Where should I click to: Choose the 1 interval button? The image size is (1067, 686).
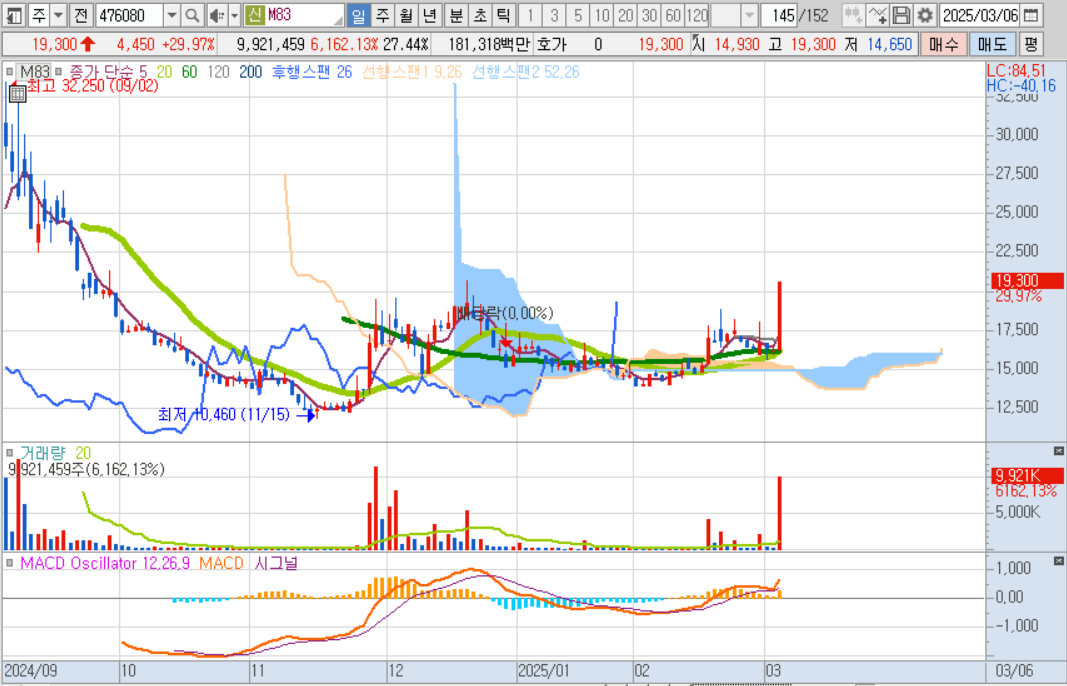tap(531, 15)
